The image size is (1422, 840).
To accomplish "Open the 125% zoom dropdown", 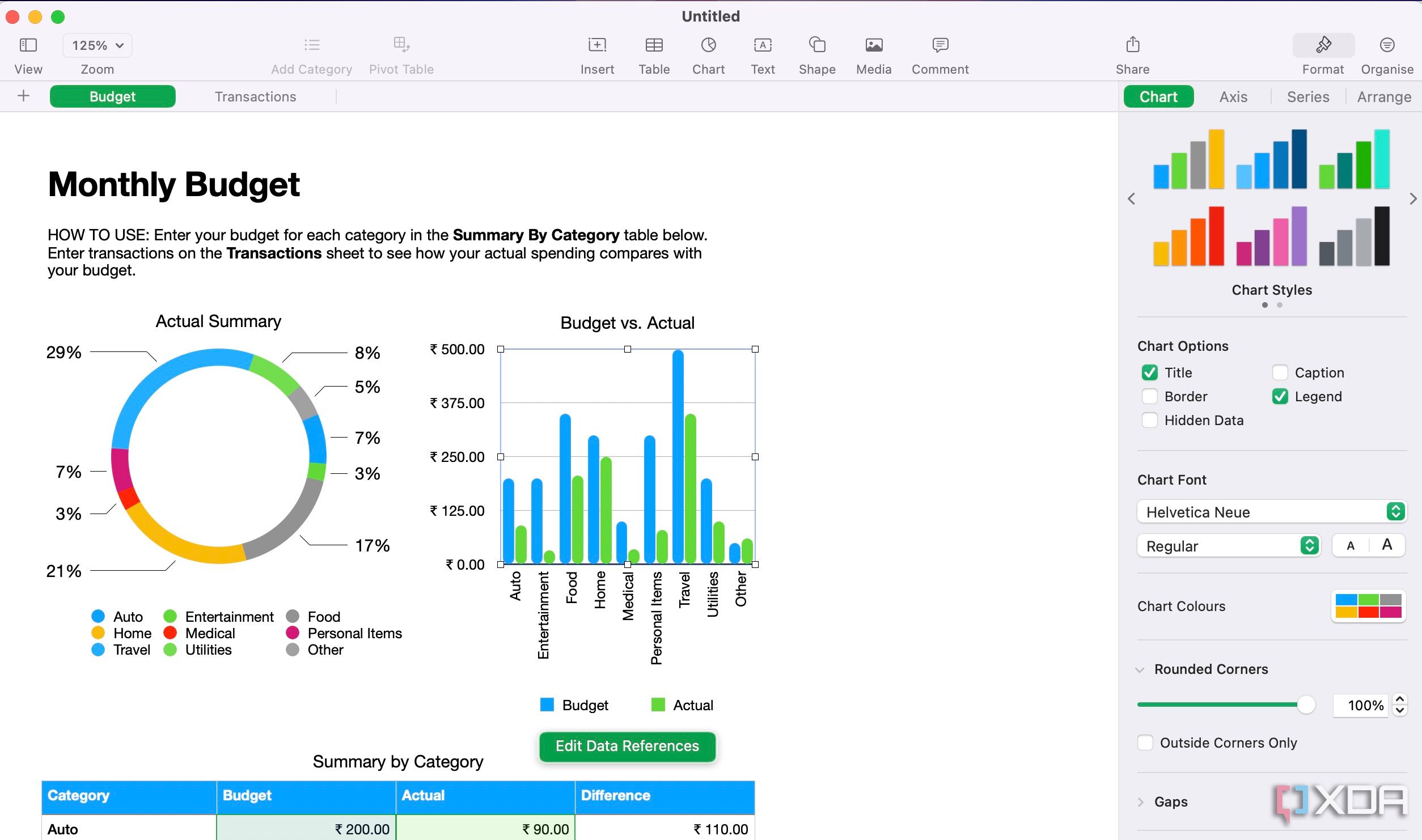I will pyautogui.click(x=98, y=45).
